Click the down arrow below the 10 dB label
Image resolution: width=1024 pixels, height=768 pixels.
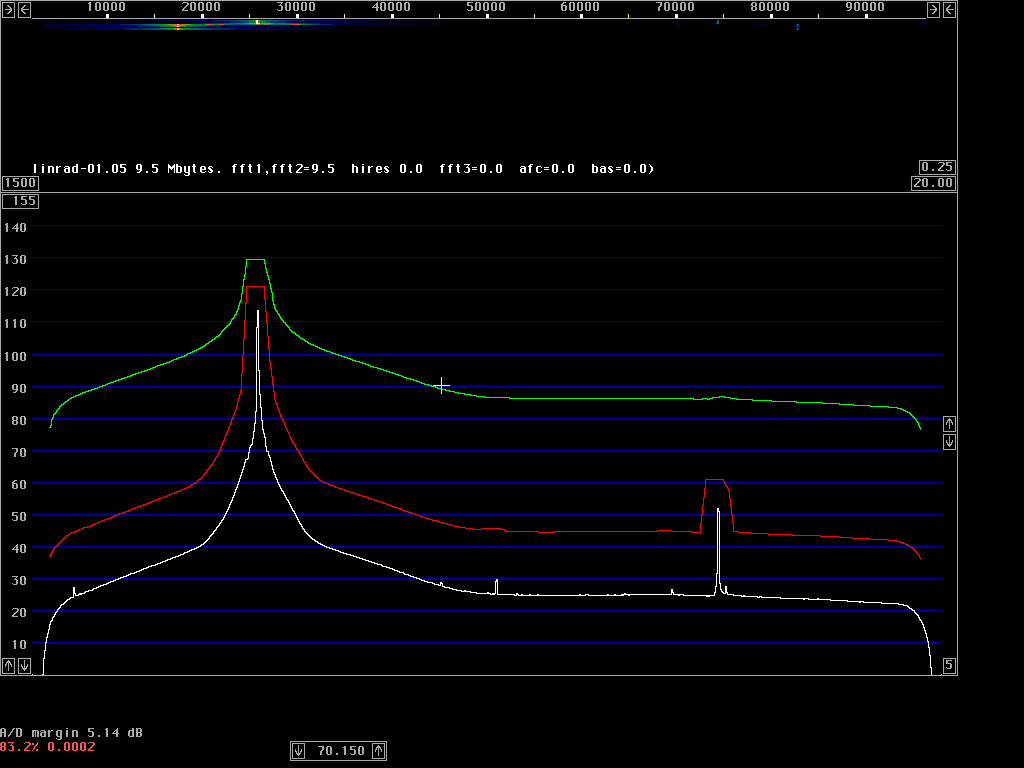coord(24,665)
